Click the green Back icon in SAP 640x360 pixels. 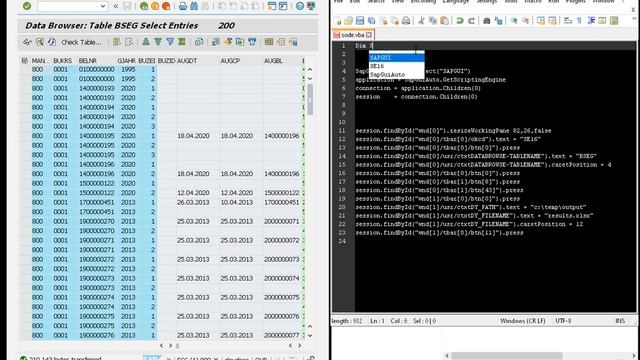[144, 6]
